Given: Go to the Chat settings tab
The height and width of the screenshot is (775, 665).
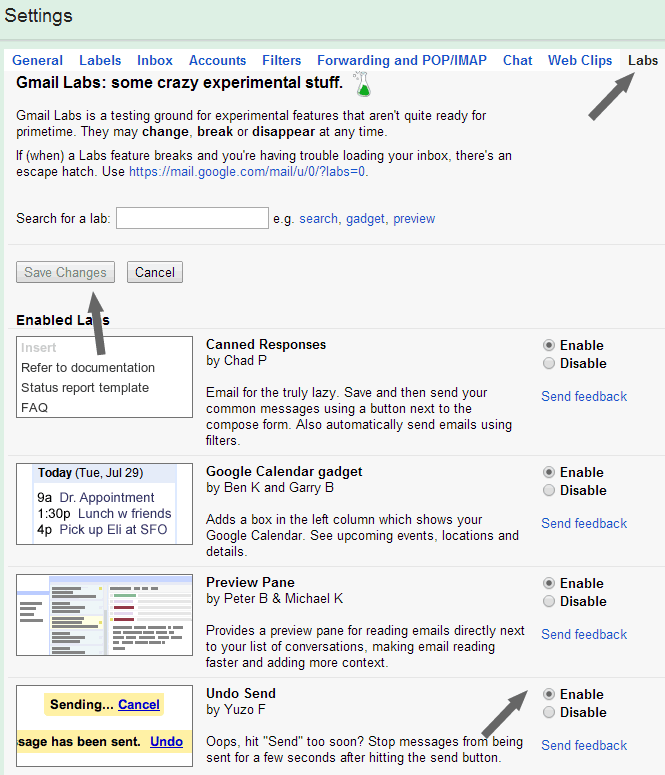Looking at the screenshot, I should (x=518, y=60).
